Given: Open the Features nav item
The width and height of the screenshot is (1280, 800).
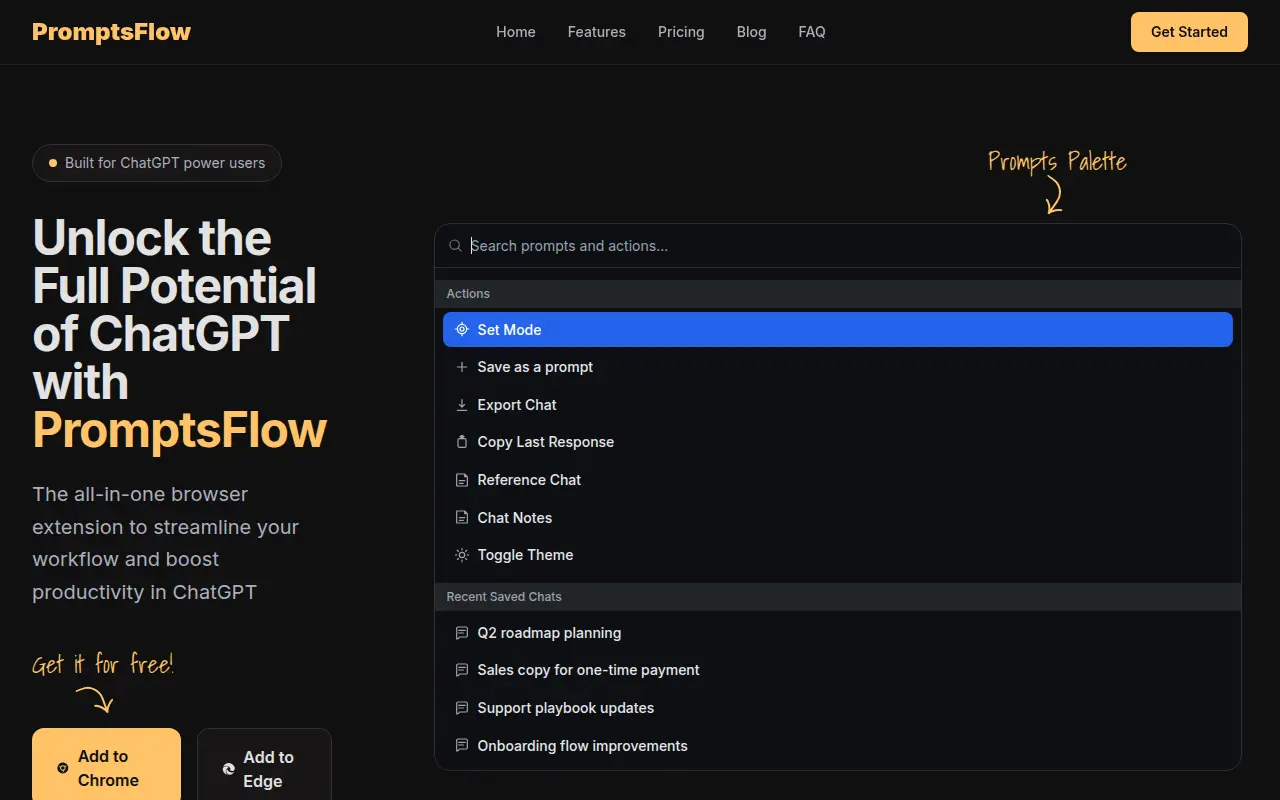Looking at the screenshot, I should (597, 32).
